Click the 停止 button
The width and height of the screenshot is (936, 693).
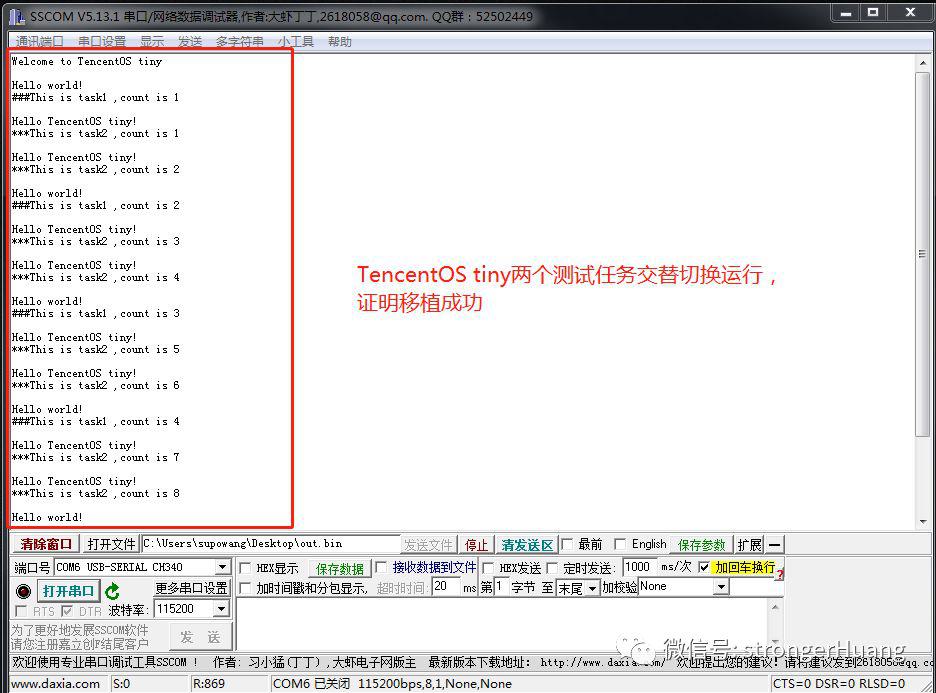pyautogui.click(x=476, y=544)
